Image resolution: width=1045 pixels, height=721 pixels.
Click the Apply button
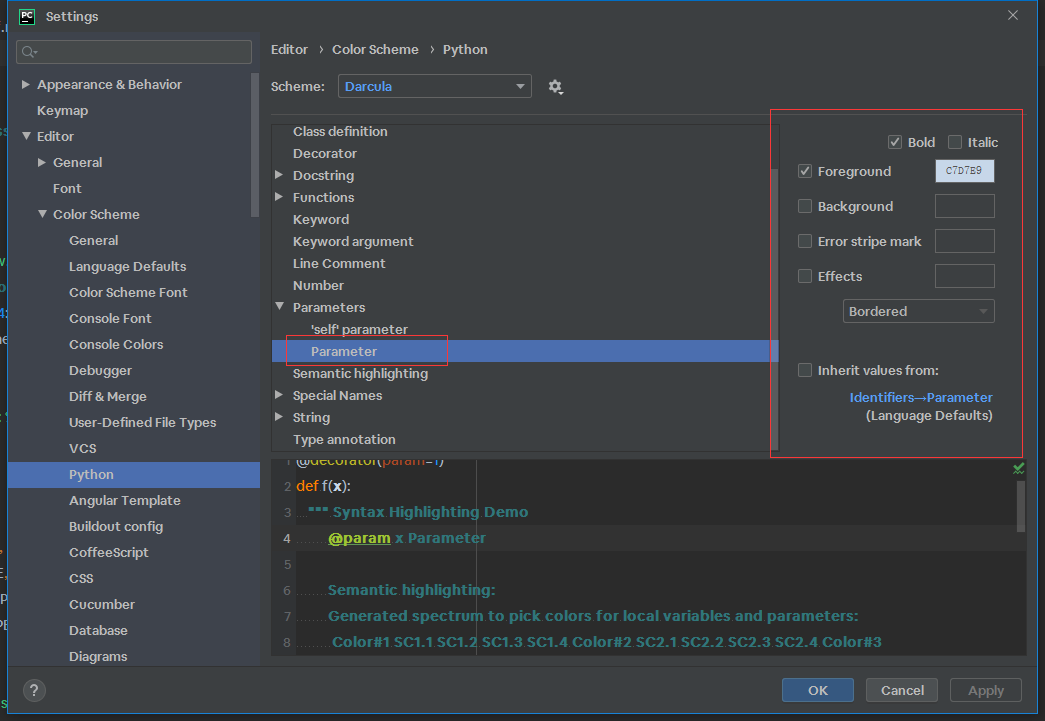click(x=986, y=690)
